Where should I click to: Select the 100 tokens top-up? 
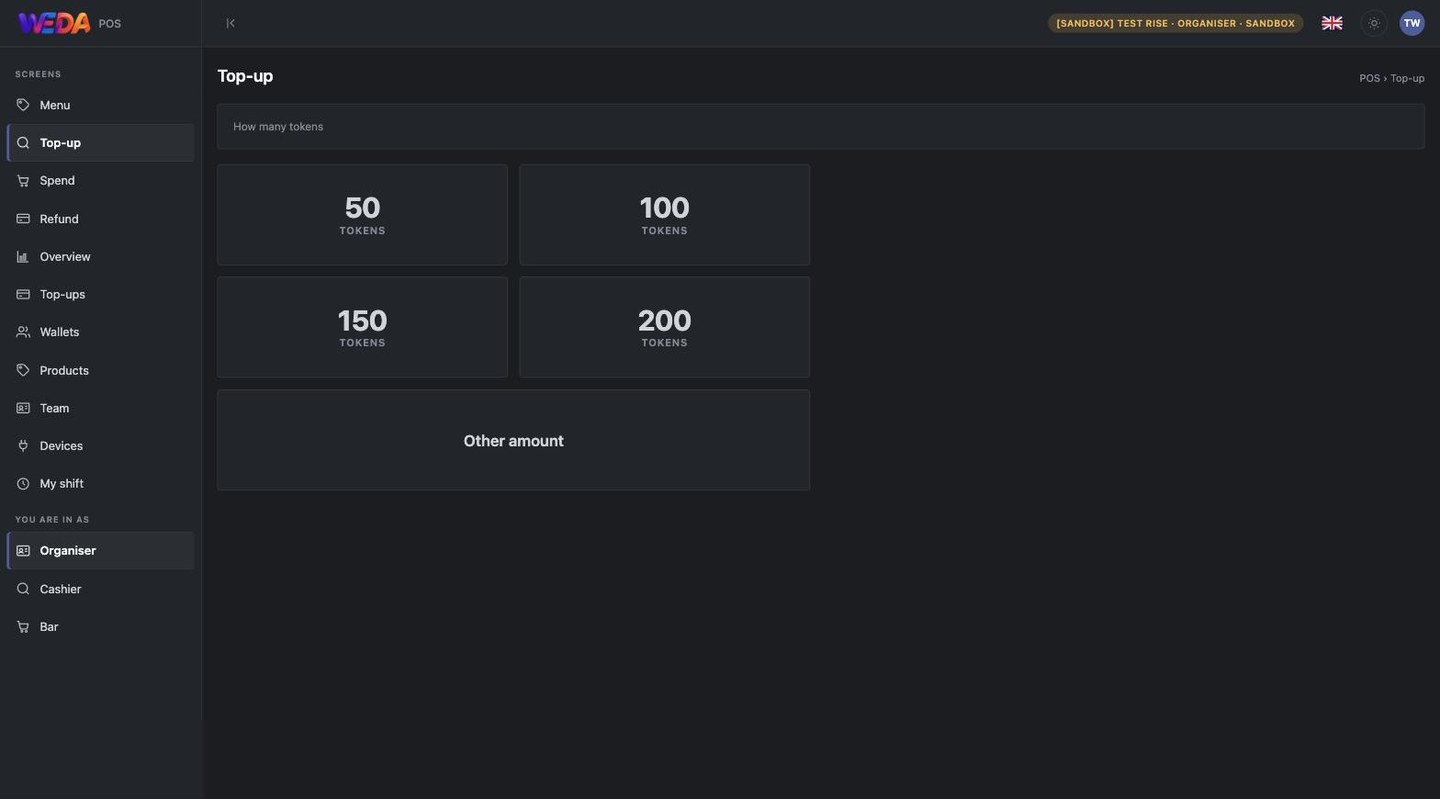tap(665, 215)
